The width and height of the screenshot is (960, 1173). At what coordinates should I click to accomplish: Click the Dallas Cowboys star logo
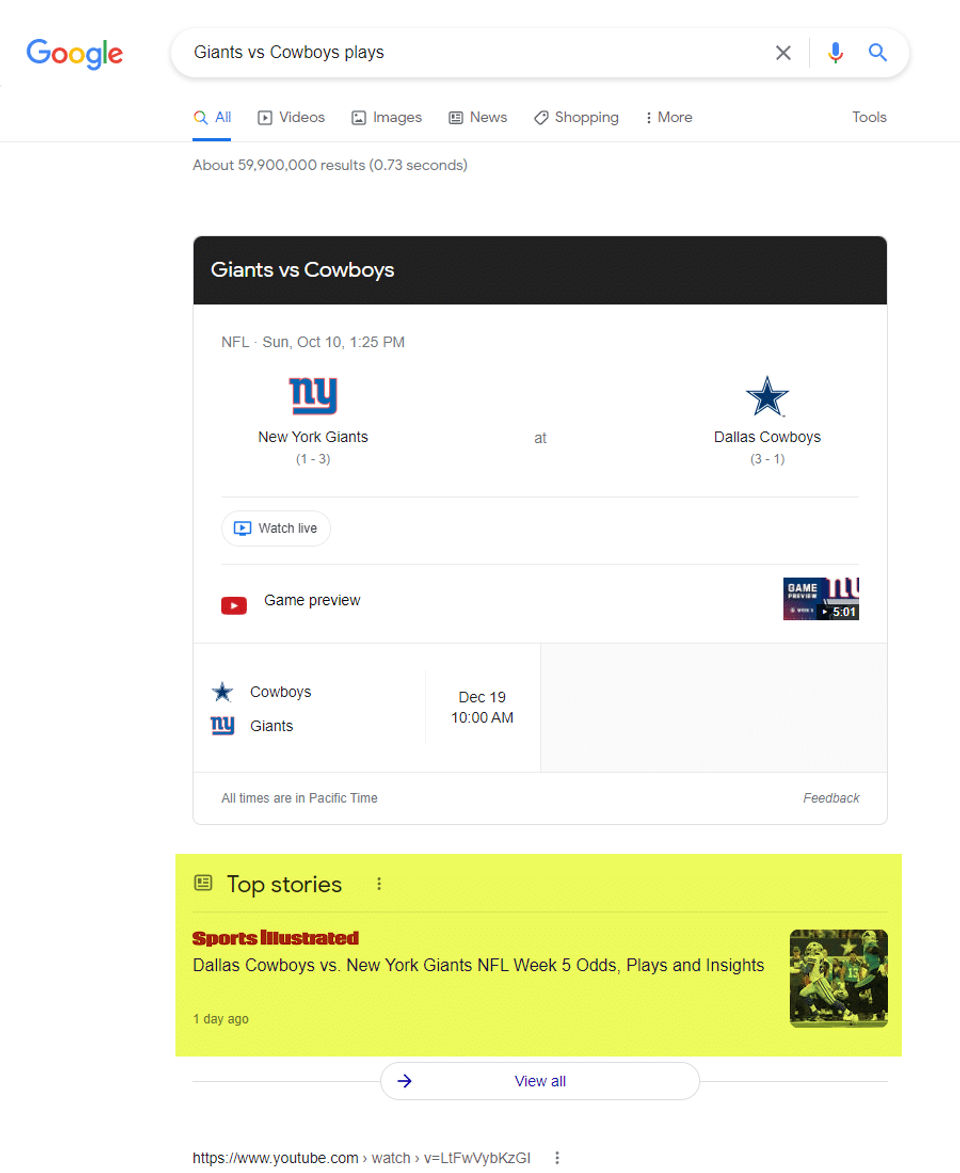(767, 396)
